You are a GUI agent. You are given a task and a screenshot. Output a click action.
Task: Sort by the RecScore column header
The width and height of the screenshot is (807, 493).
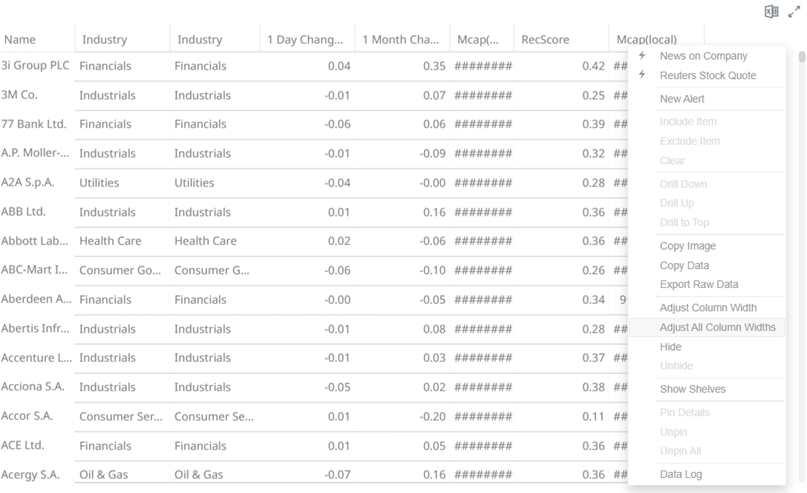click(x=544, y=40)
